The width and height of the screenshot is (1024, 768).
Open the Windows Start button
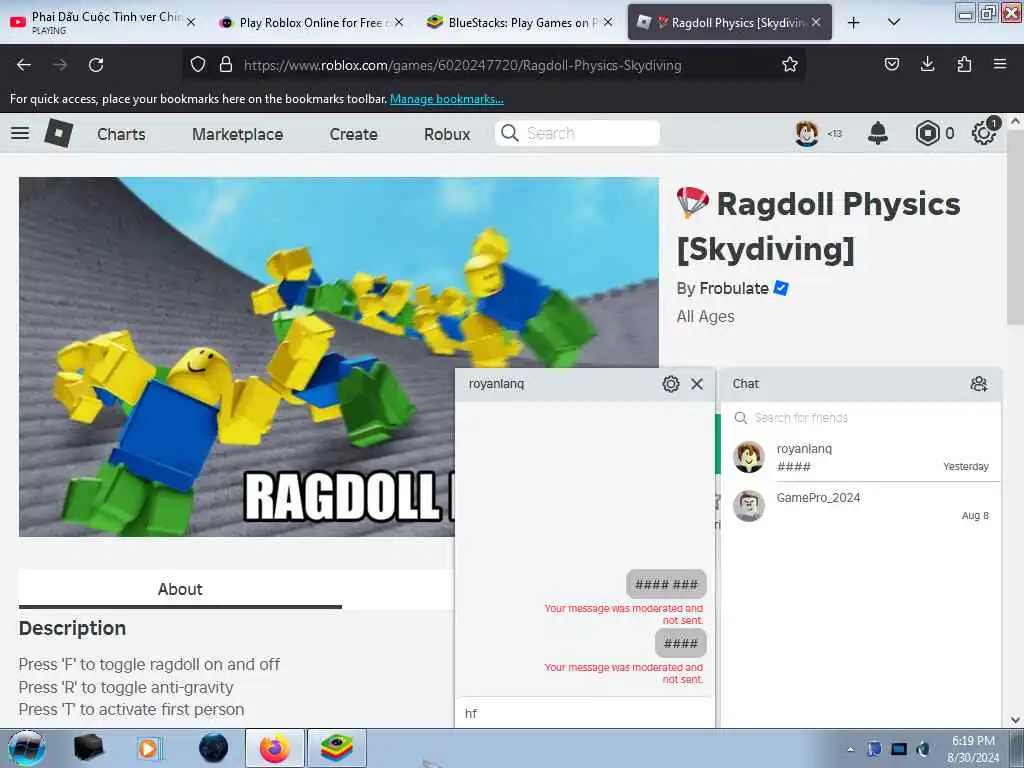pos(26,748)
